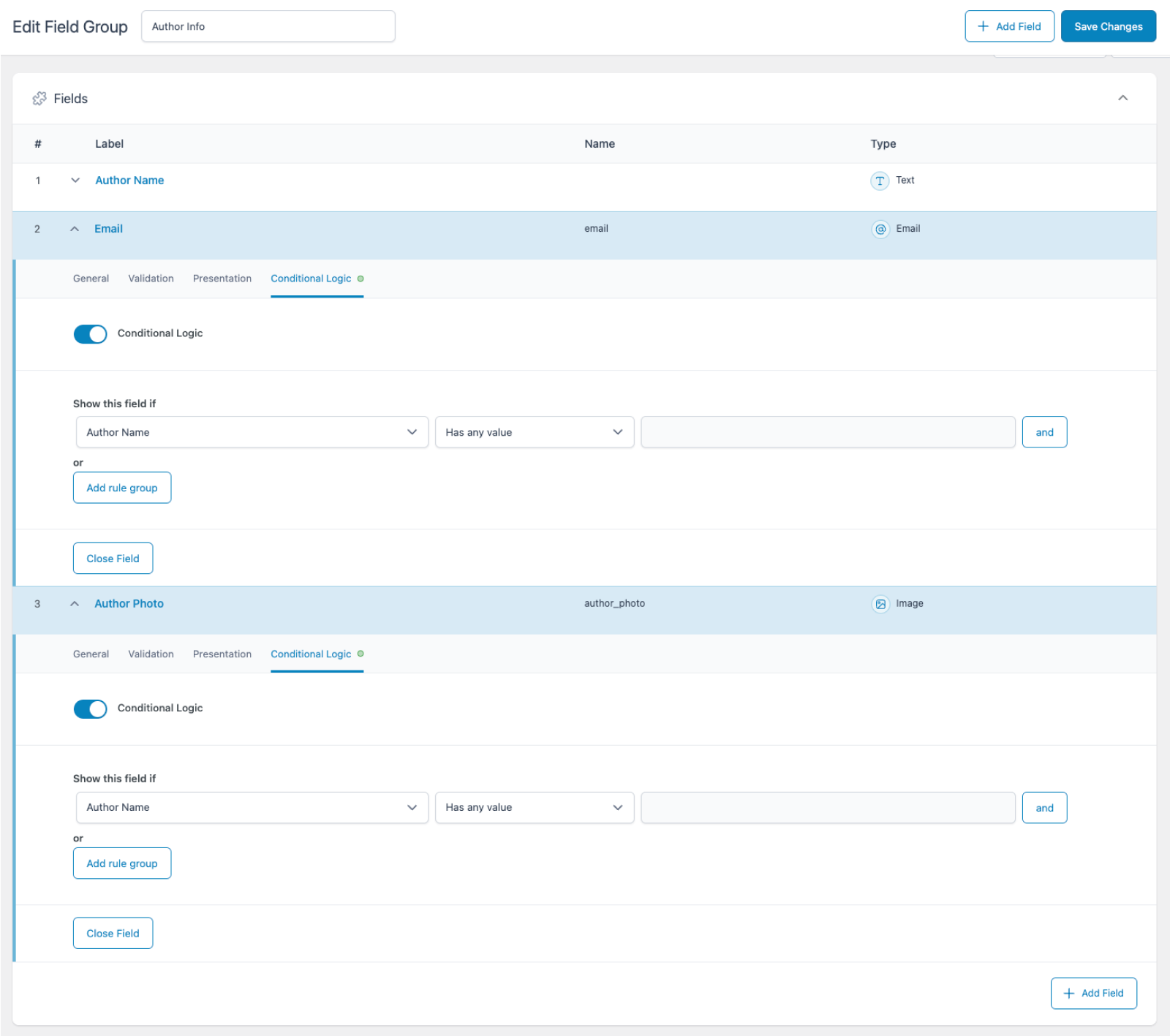
Task: Click the Save Changes button
Action: pos(1108,26)
